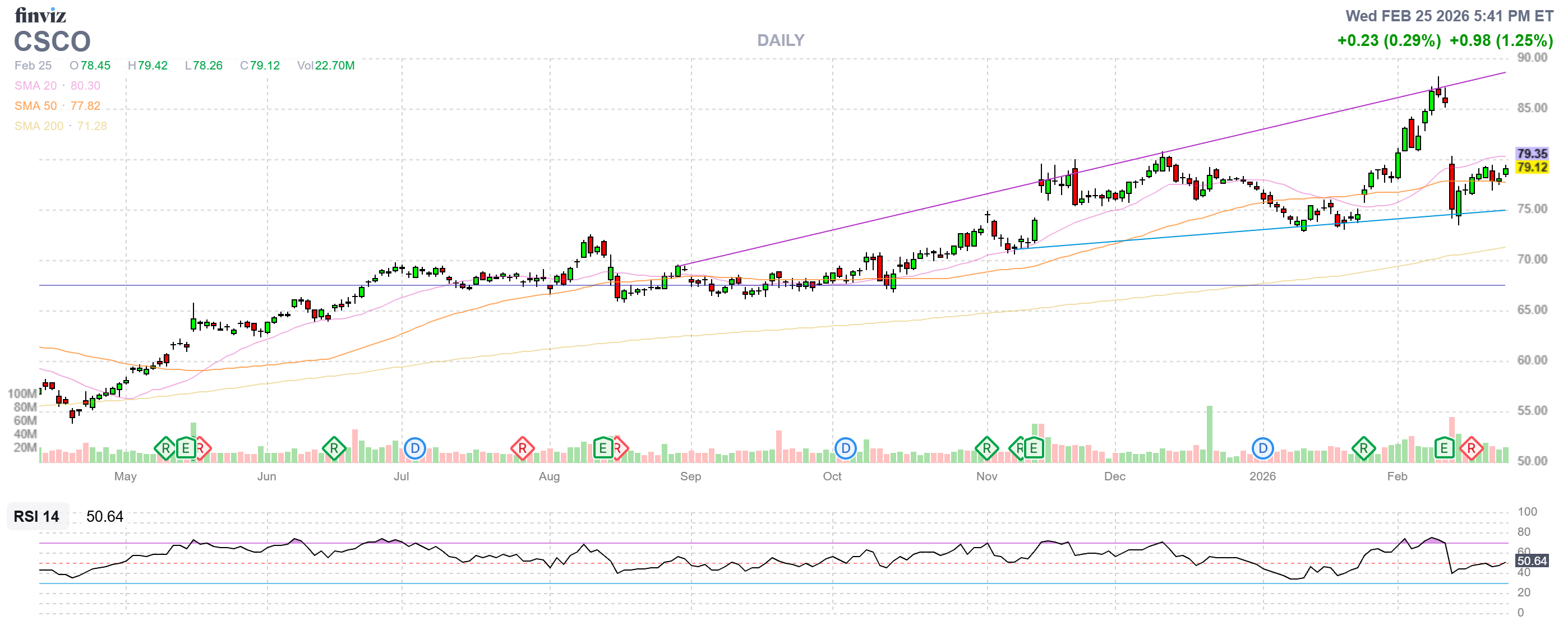The width and height of the screenshot is (1568, 630).
Task: Click the RSI 14 indicator label
Action: pyautogui.click(x=36, y=516)
